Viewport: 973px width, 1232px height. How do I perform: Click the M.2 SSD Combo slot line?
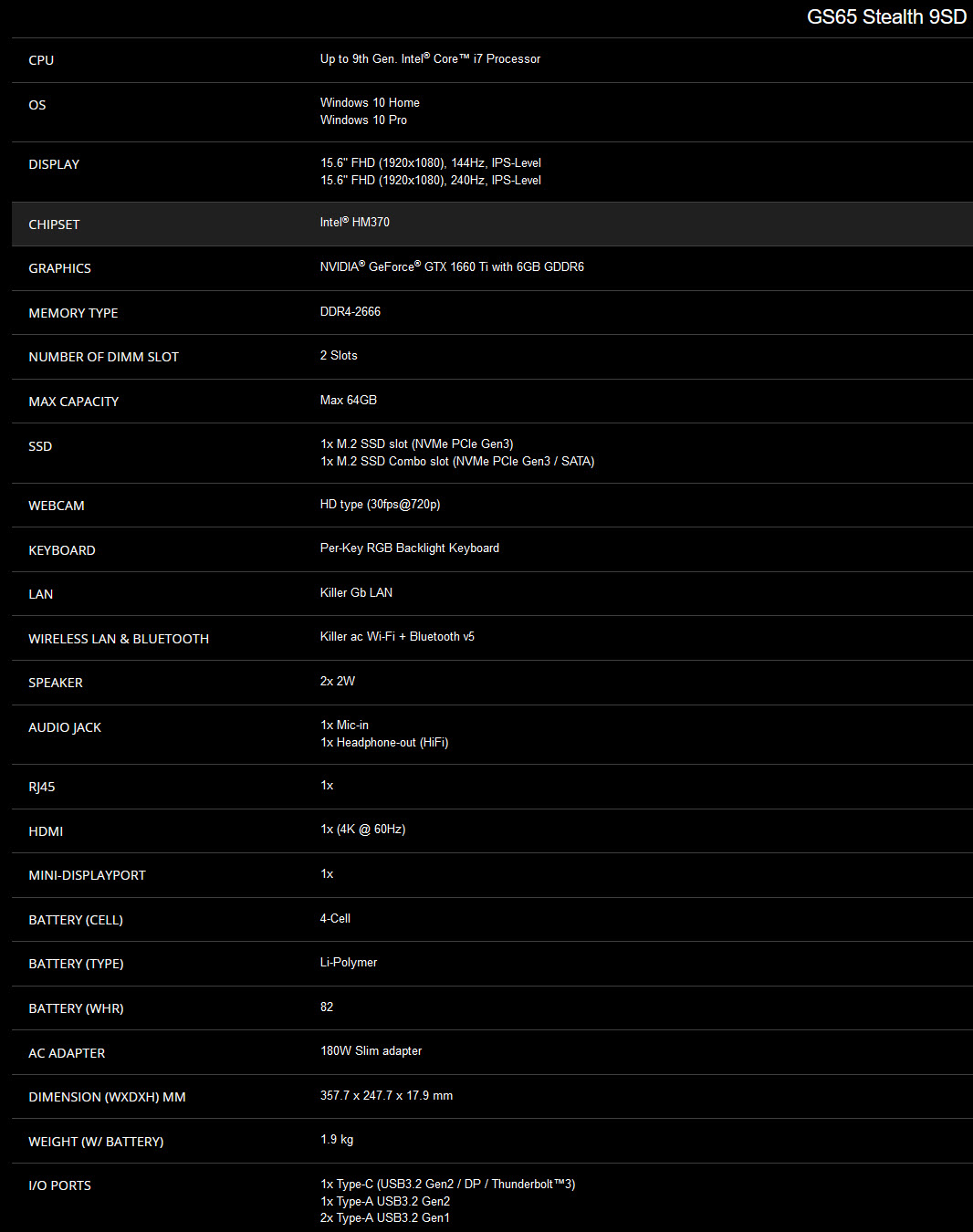pos(456,462)
